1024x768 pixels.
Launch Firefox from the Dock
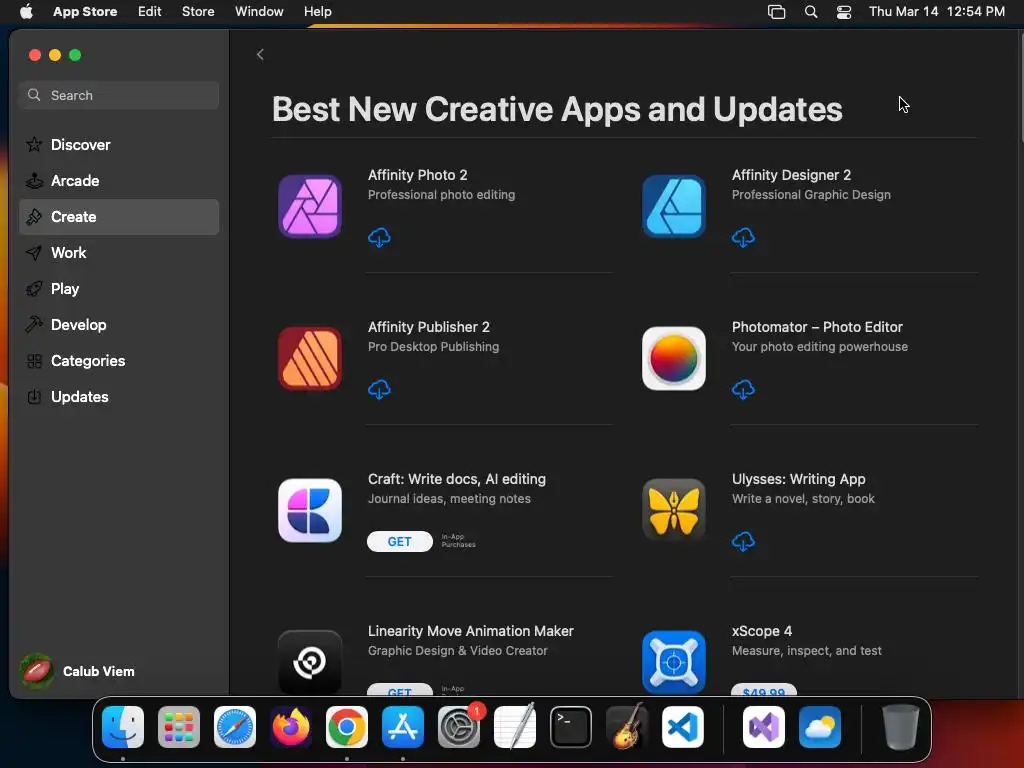pos(291,727)
